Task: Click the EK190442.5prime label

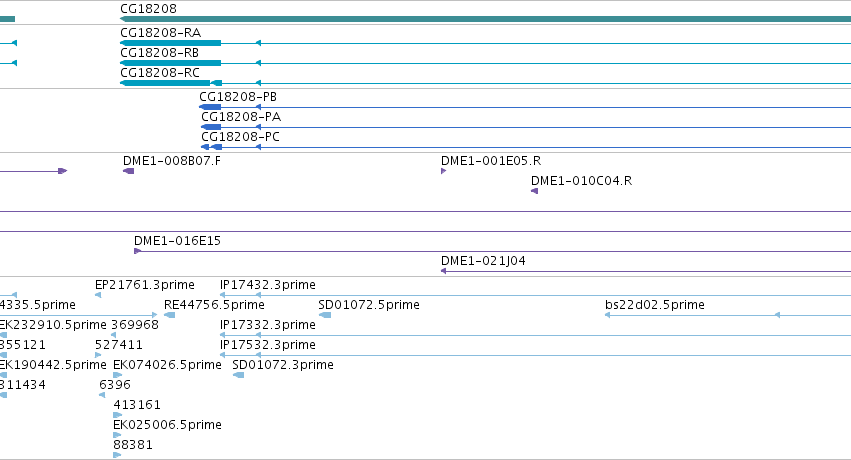Action: click(x=53, y=365)
